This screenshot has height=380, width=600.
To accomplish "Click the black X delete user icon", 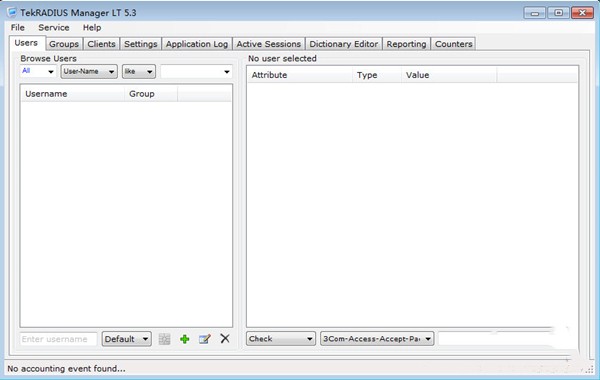I will [x=225, y=338].
